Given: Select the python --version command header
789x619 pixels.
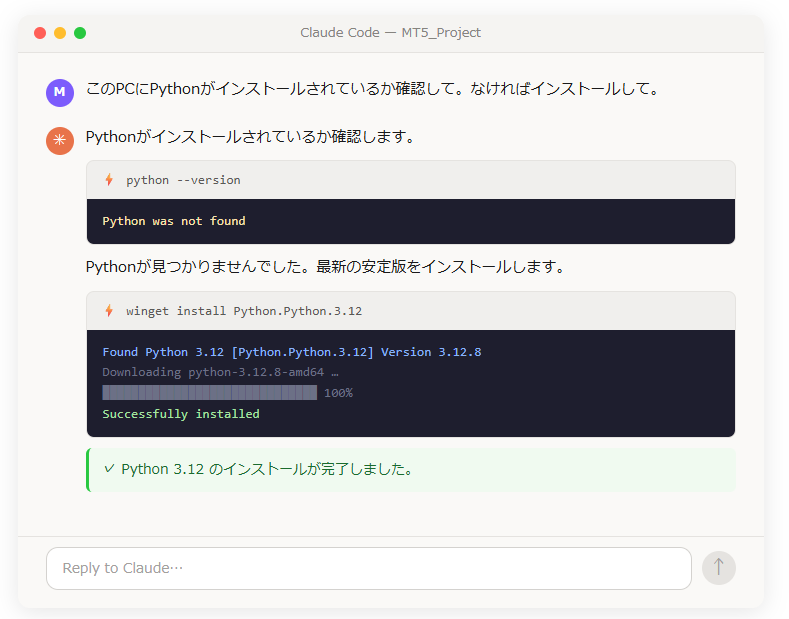Looking at the screenshot, I should point(411,180).
